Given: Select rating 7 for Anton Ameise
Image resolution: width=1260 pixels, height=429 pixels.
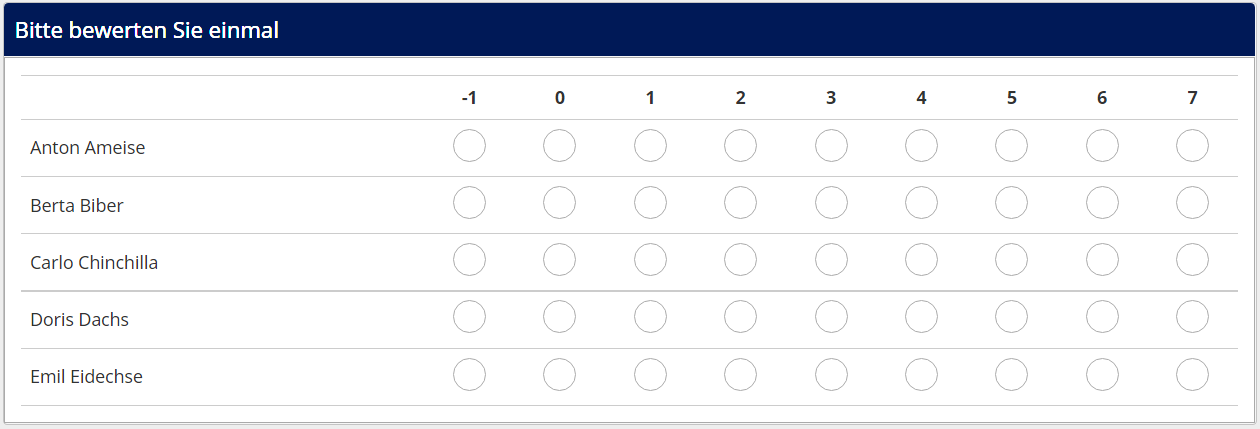Looking at the screenshot, I should point(1192,146).
